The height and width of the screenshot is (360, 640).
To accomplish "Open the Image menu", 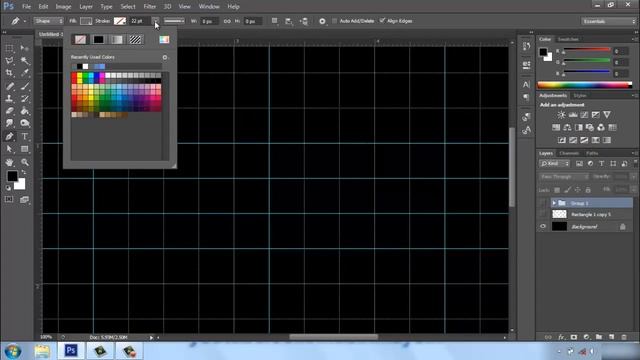I will pyautogui.click(x=63, y=7).
